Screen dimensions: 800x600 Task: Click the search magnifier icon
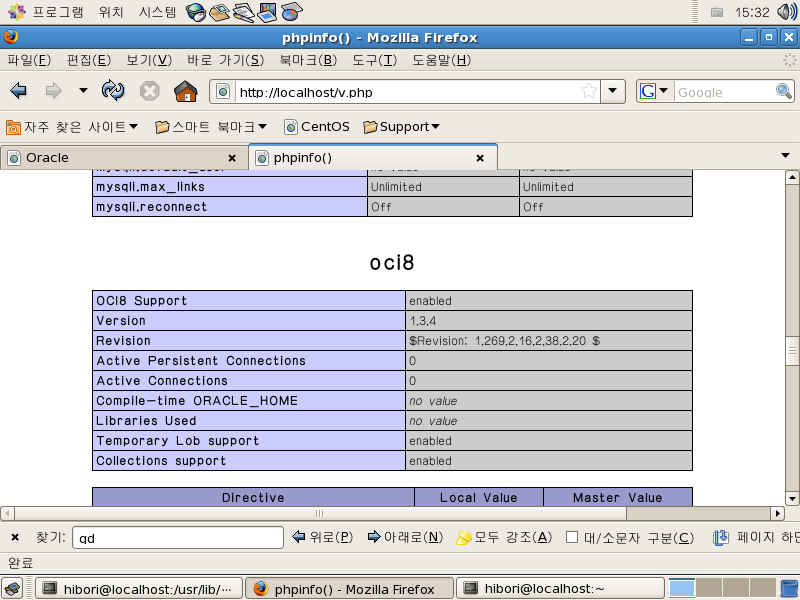click(x=784, y=91)
